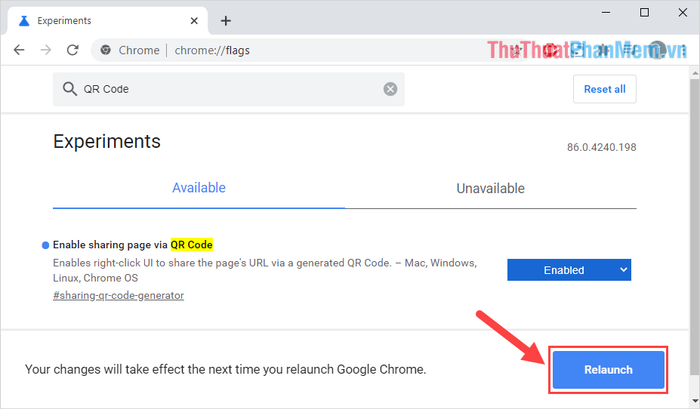Click version number 86.0.4240.198
The image size is (700, 409).
click(601, 147)
